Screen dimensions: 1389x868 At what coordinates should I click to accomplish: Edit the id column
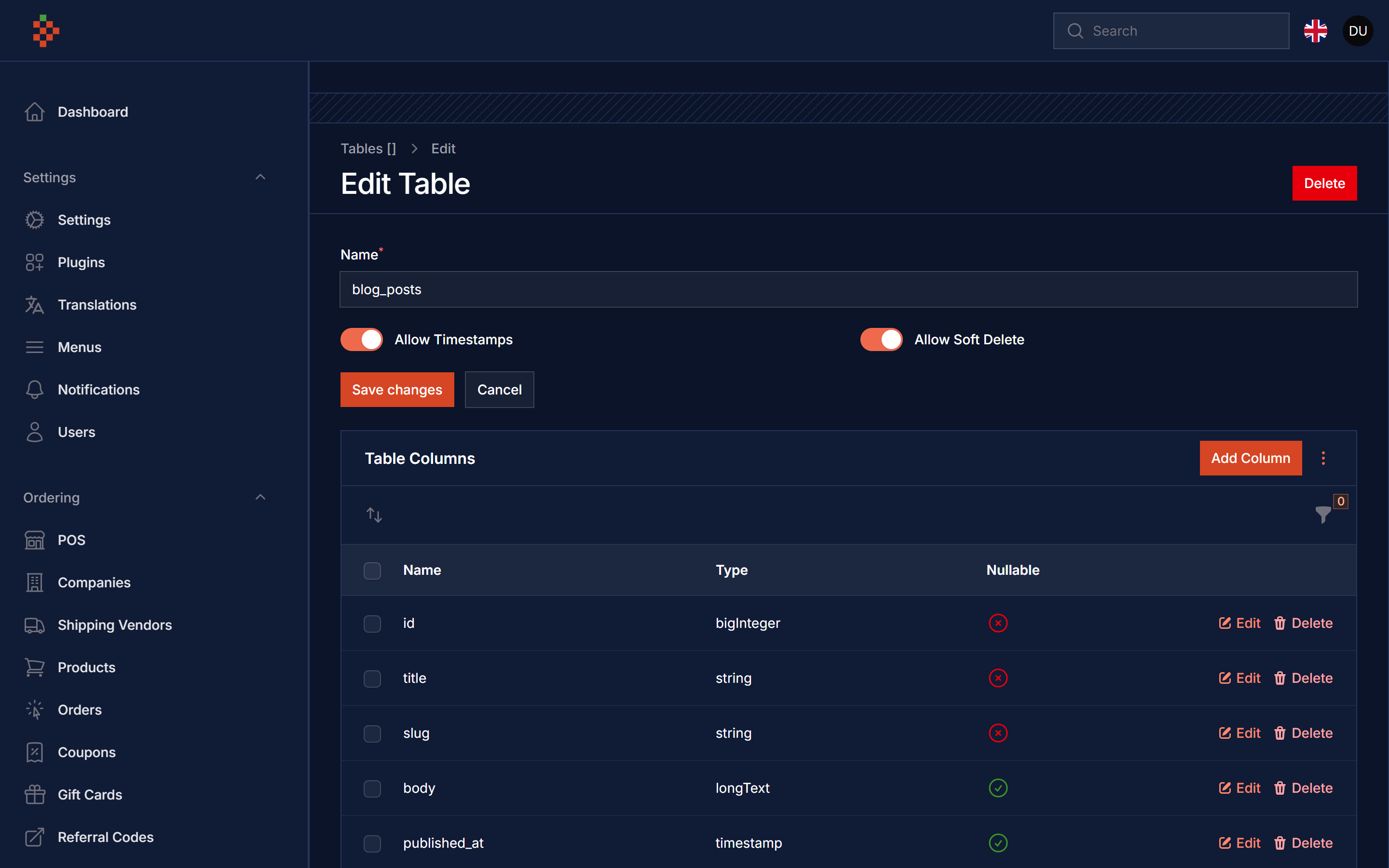point(1240,624)
